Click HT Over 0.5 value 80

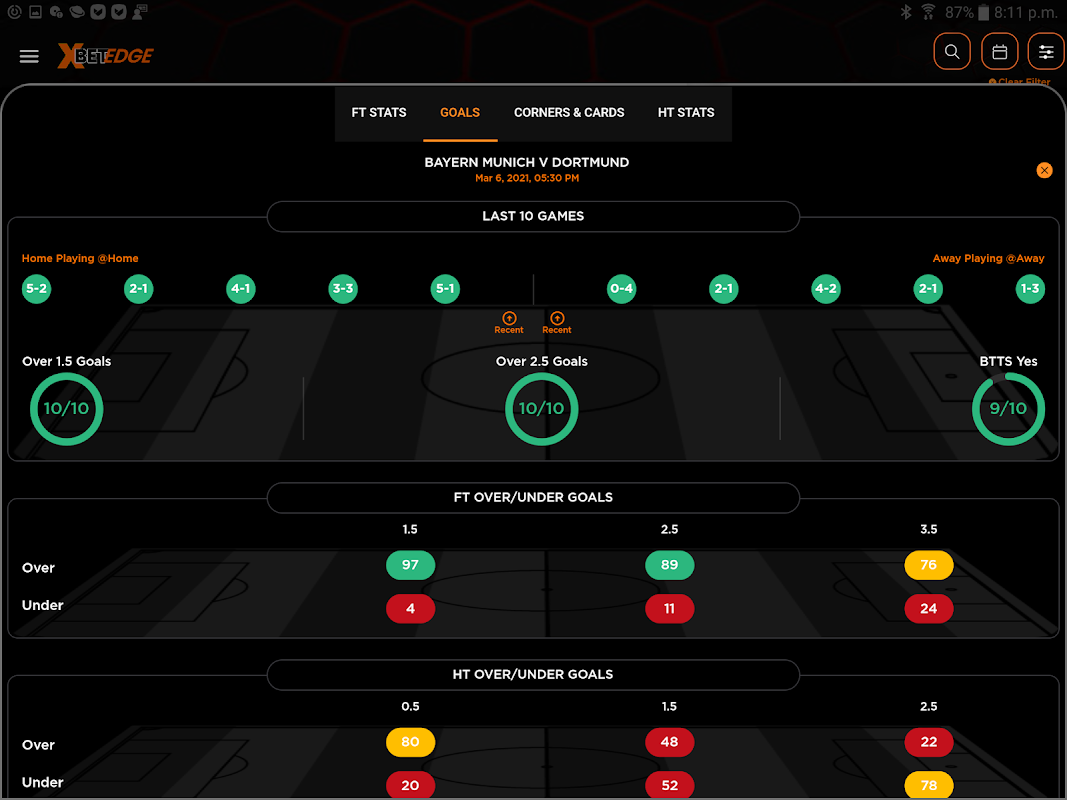point(410,741)
